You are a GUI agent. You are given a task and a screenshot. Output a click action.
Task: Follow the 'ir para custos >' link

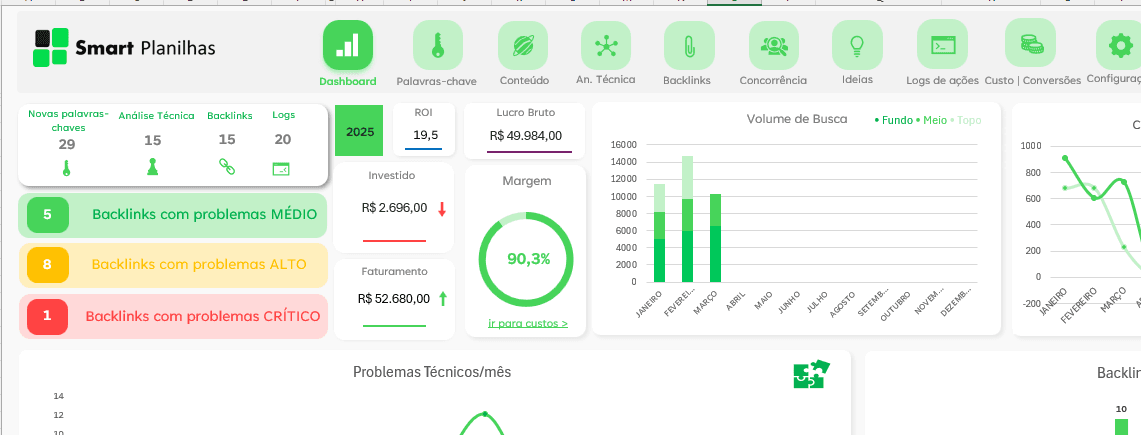click(527, 323)
